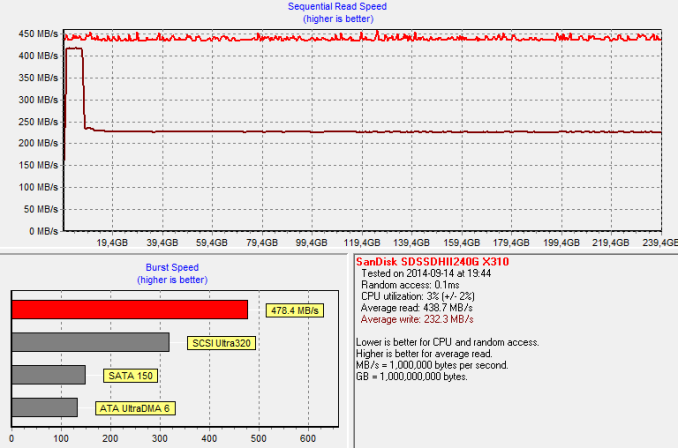This screenshot has width=678, height=448.
Task: Click the 478.4 MB/s burst speed label
Action: [x=294, y=310]
